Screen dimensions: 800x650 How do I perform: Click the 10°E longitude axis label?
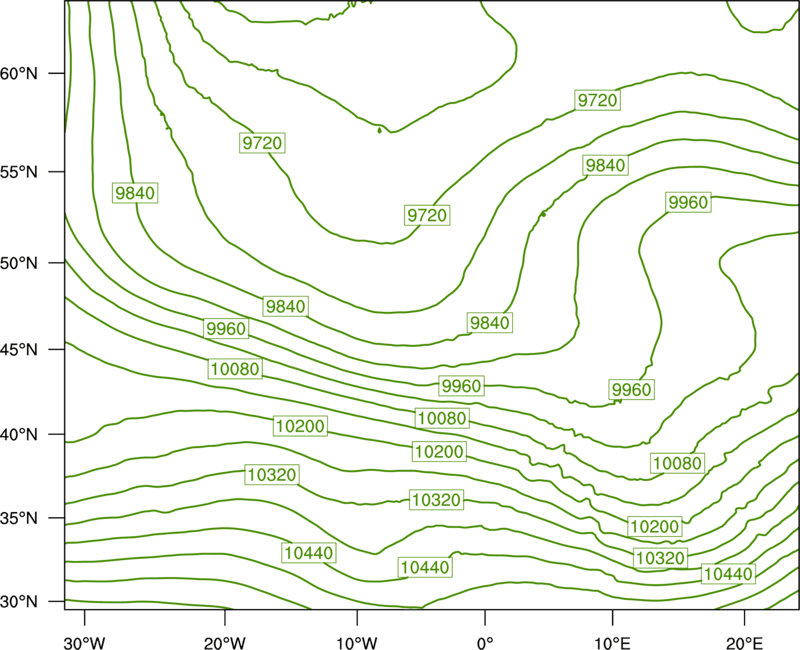click(612, 643)
